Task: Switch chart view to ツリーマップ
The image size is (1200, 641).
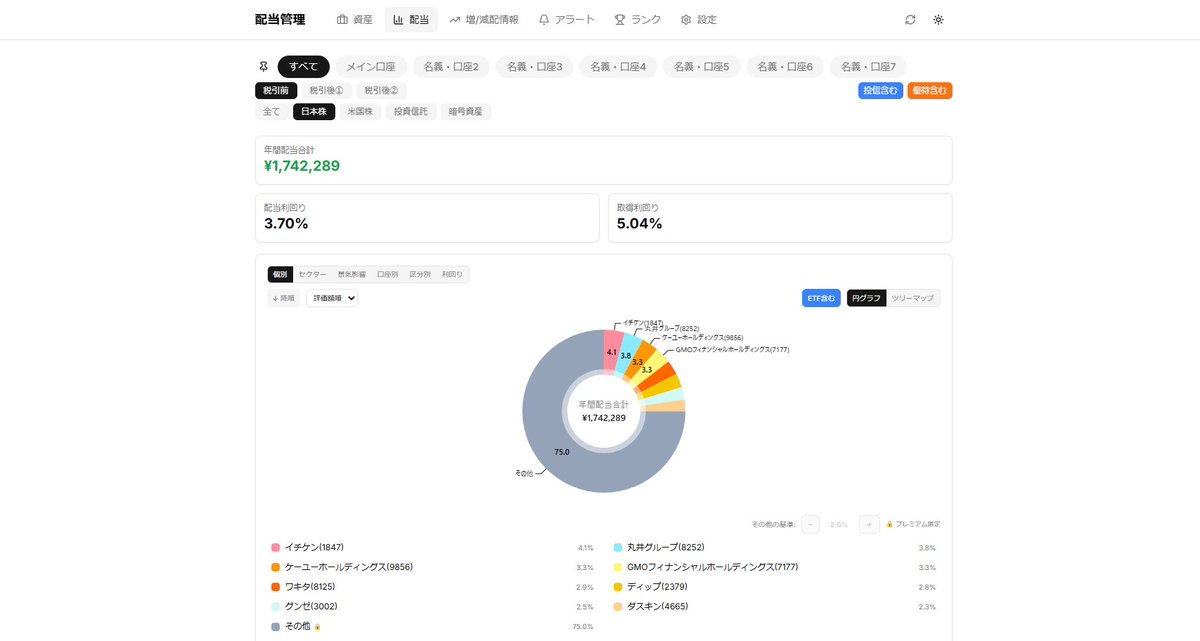Action: coord(913,298)
